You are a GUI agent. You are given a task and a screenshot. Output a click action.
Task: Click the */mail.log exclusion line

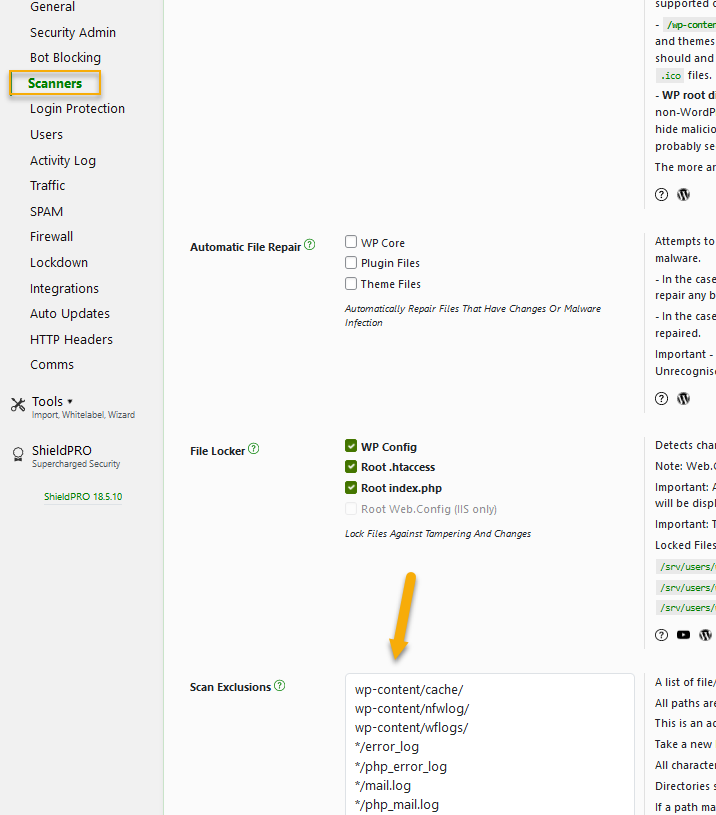tap(383, 785)
